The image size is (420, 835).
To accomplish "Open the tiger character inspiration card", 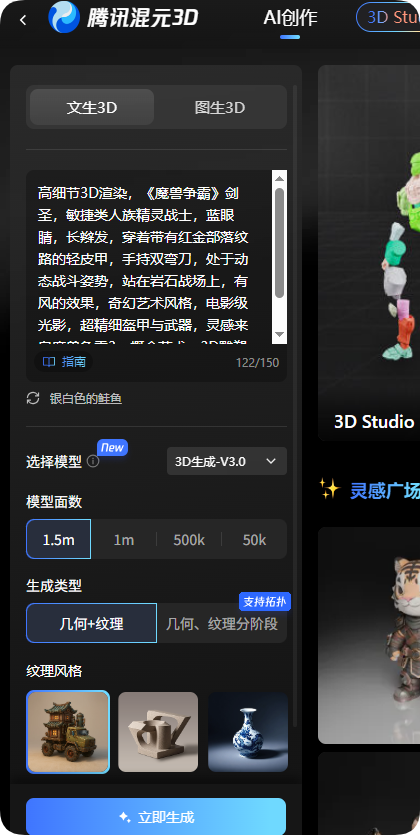I will [x=369, y=635].
